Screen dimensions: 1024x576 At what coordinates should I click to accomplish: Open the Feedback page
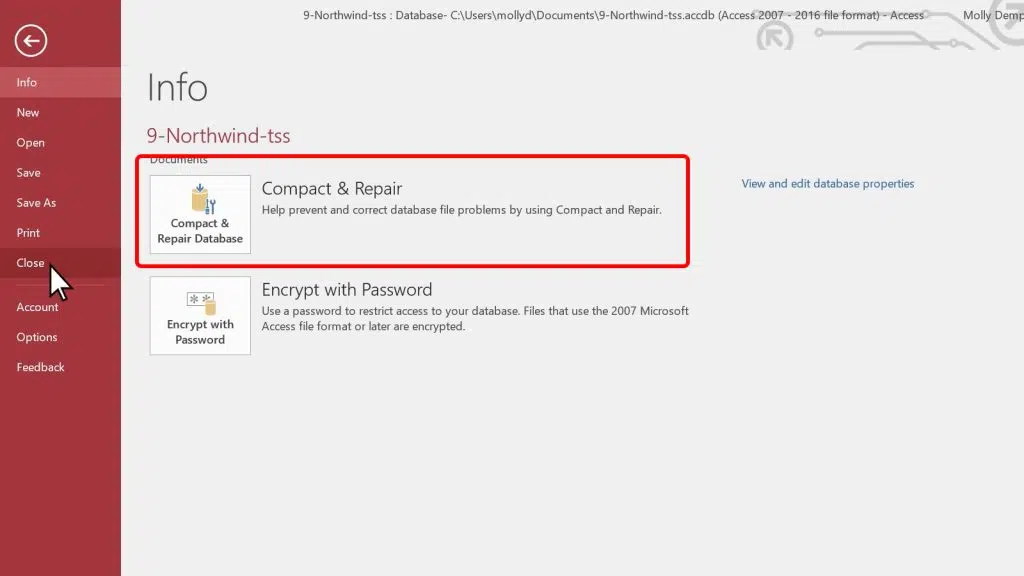pyautogui.click(x=40, y=367)
